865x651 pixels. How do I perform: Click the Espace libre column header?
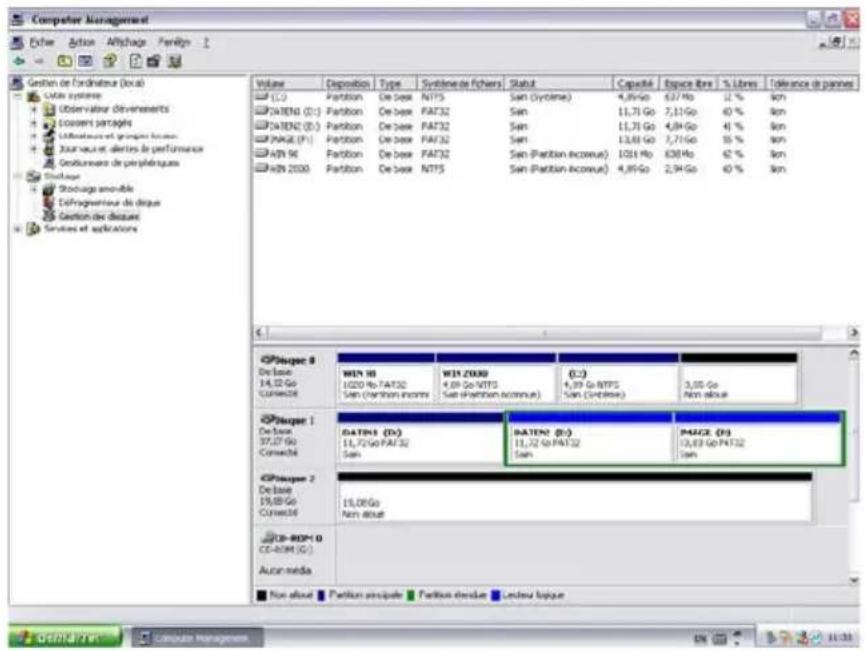(688, 83)
